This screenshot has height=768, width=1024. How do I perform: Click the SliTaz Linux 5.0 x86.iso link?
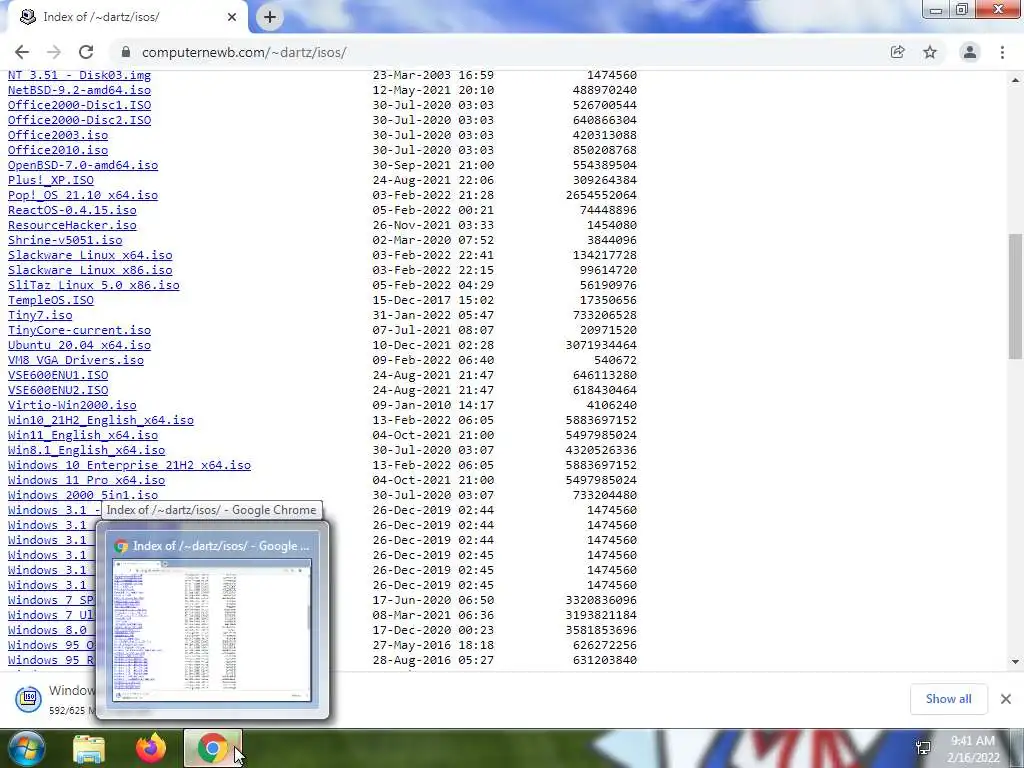click(x=93, y=285)
